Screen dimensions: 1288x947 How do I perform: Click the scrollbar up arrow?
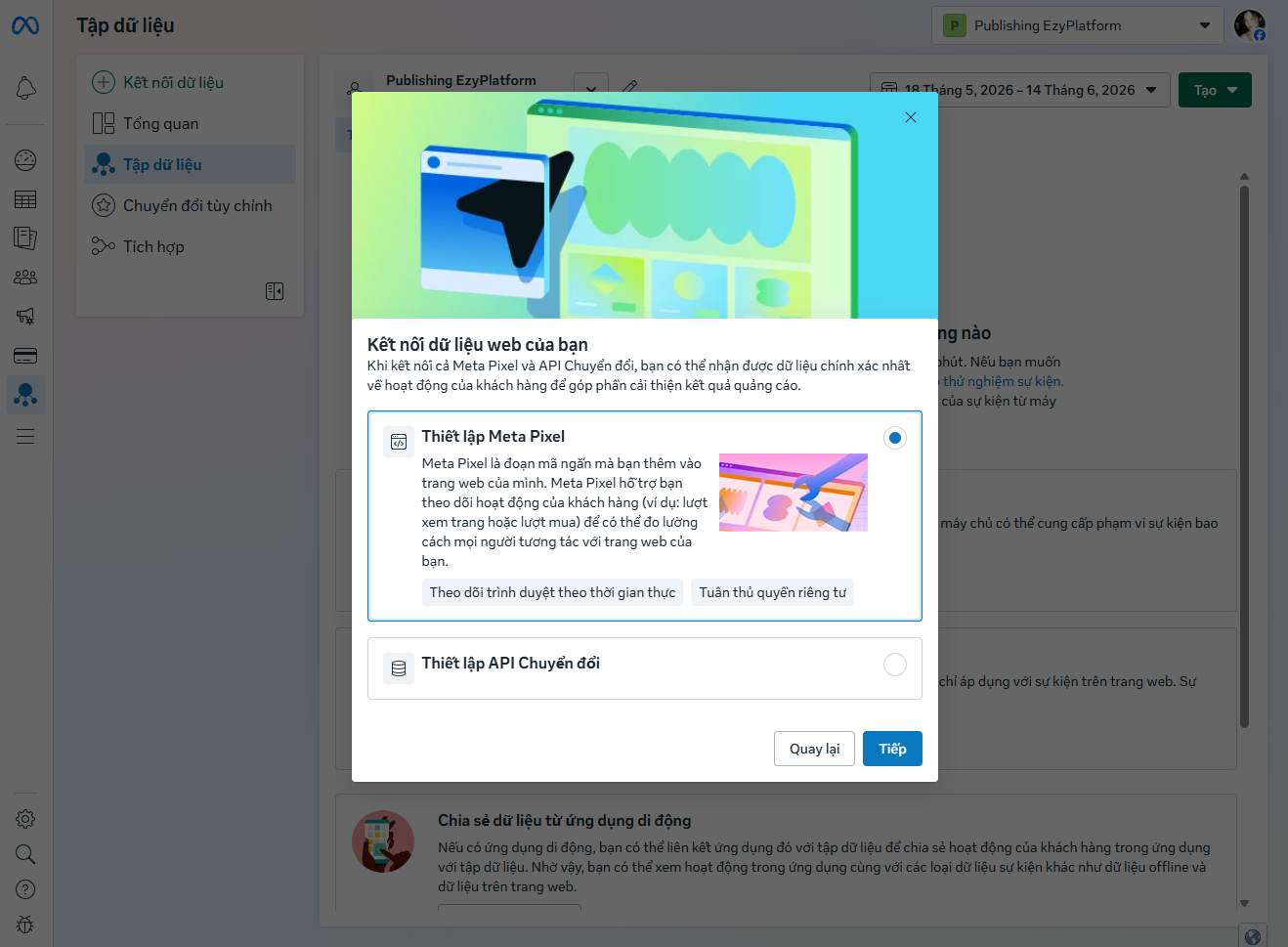click(1244, 177)
